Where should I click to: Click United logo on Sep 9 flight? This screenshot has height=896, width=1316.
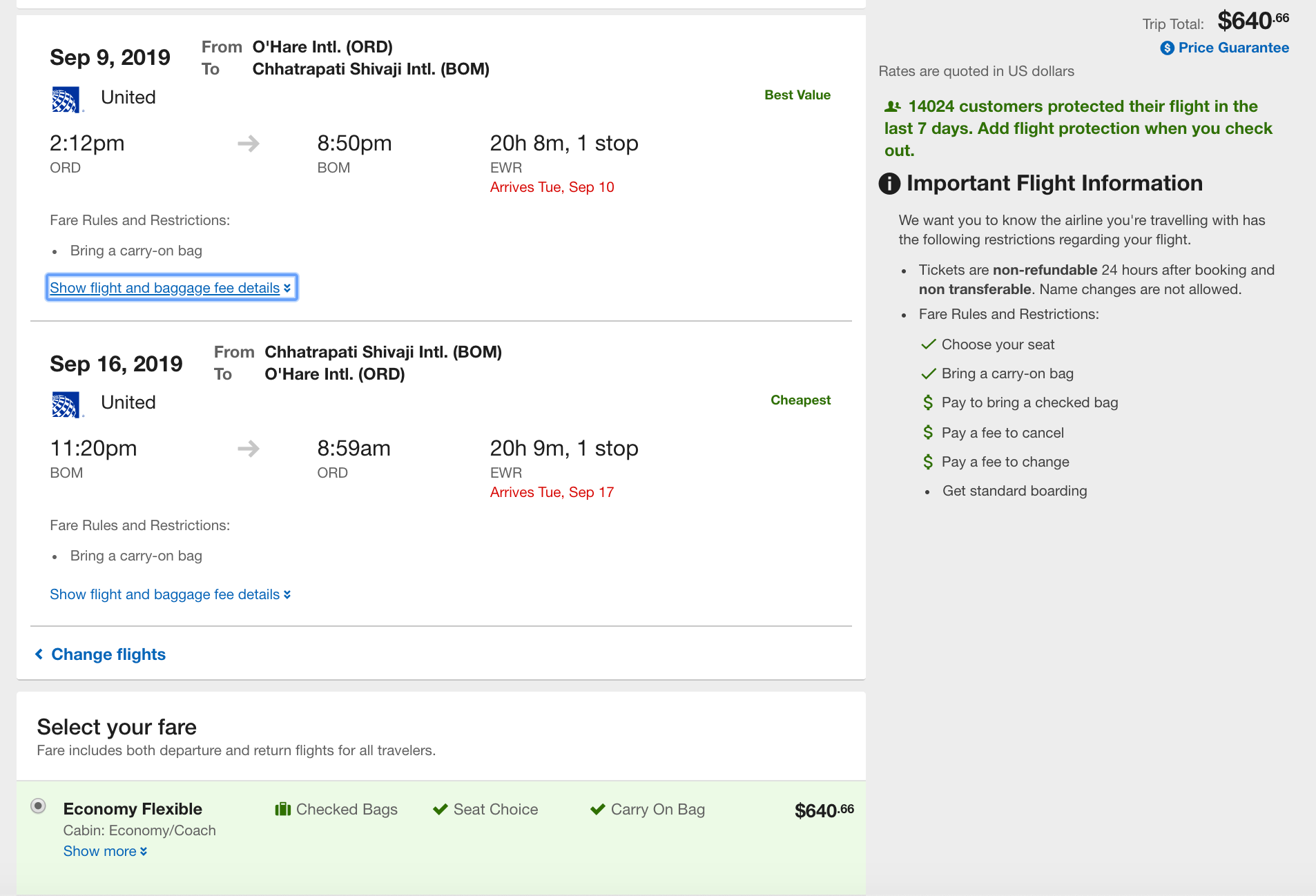click(66, 99)
